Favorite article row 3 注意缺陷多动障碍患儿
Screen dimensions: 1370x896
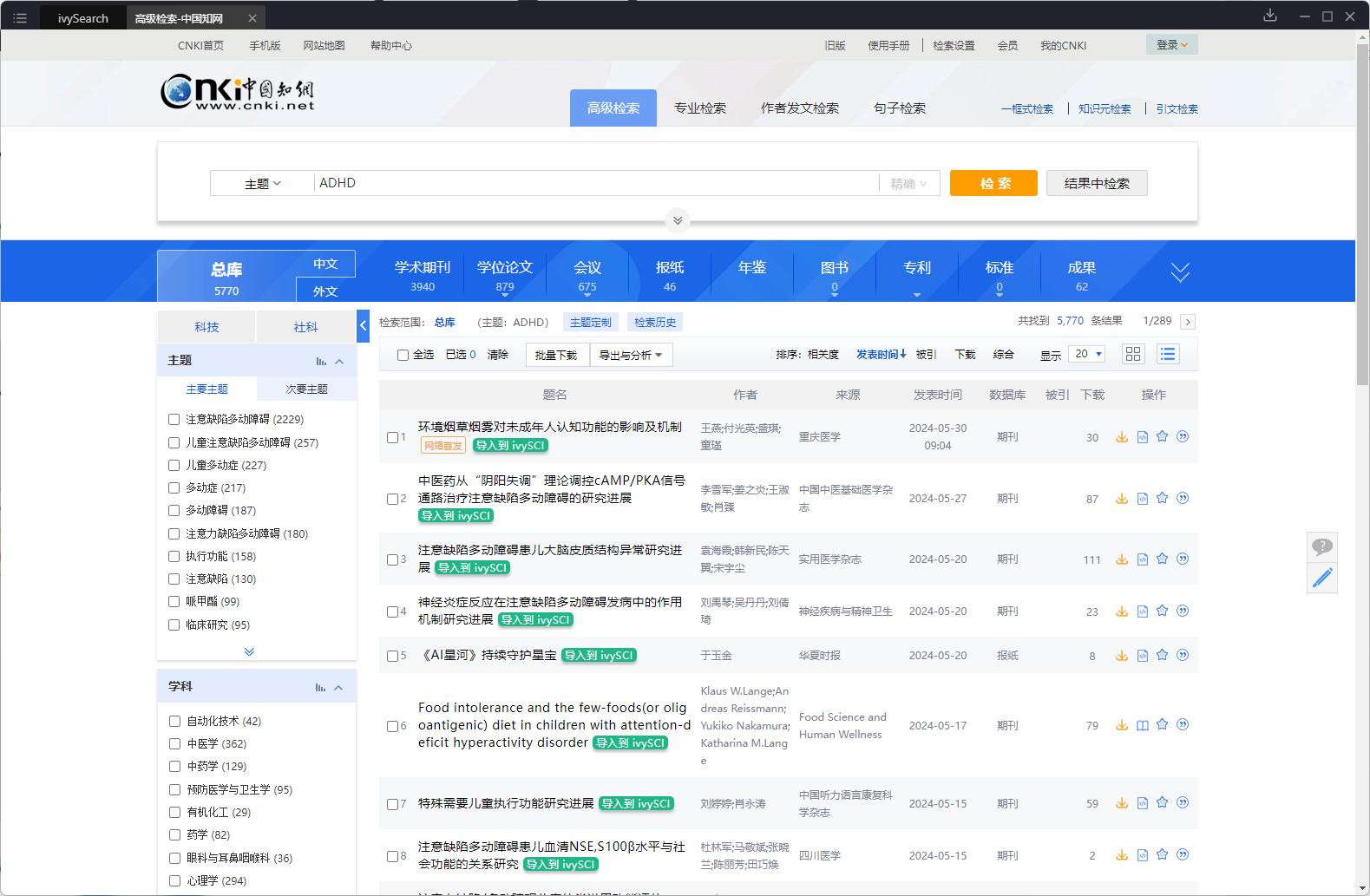coord(1163,559)
